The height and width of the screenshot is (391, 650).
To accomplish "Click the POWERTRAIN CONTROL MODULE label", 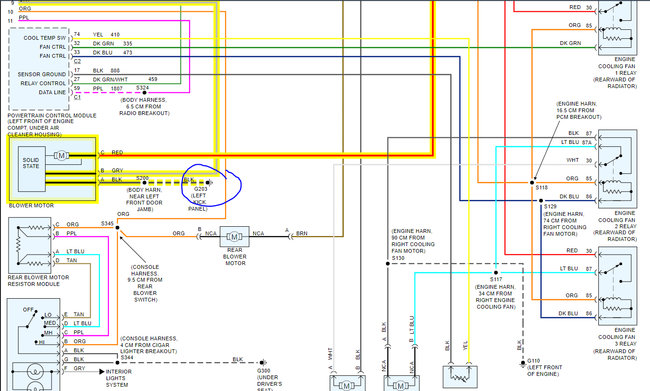I will (52, 115).
